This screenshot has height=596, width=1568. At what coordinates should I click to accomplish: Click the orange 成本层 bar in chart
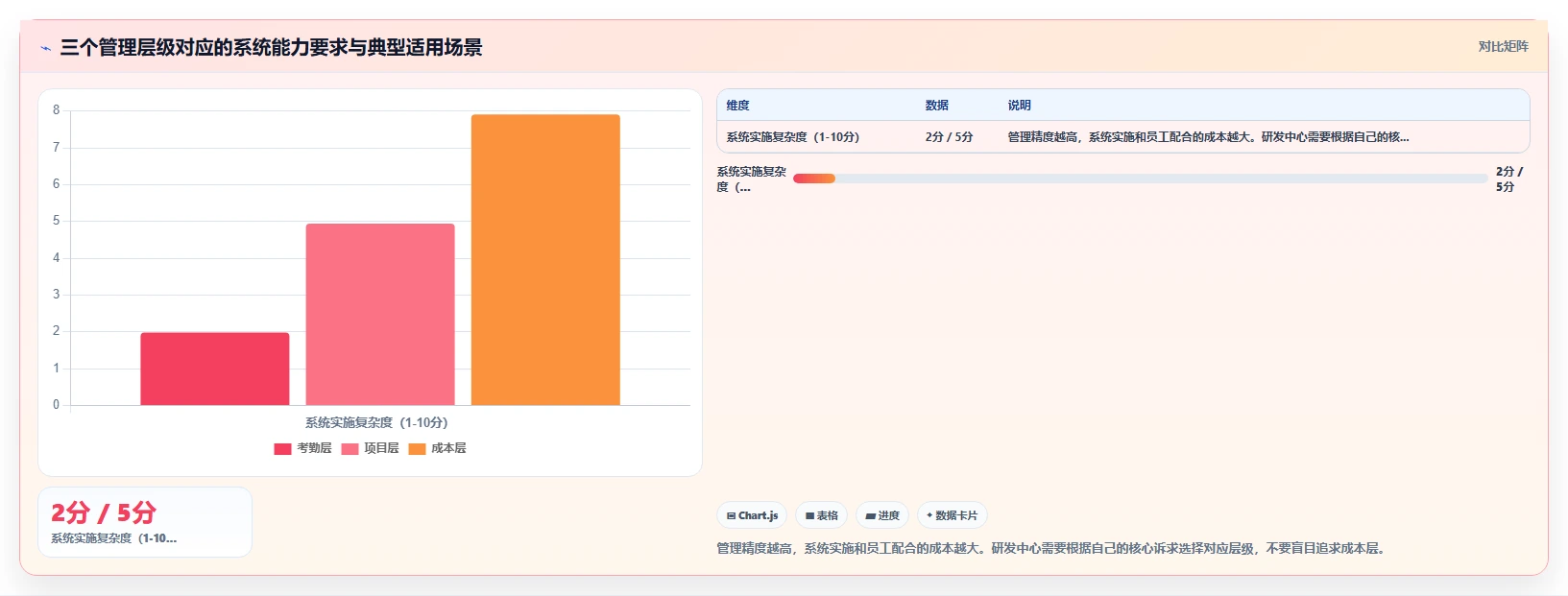click(545, 259)
